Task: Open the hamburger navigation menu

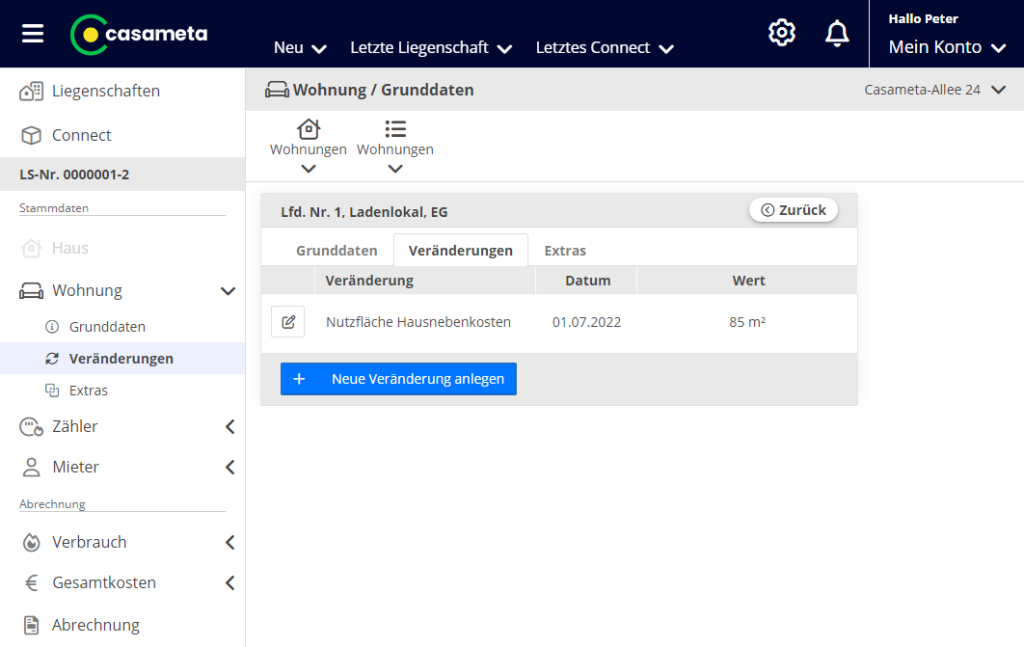Action: 33,33
